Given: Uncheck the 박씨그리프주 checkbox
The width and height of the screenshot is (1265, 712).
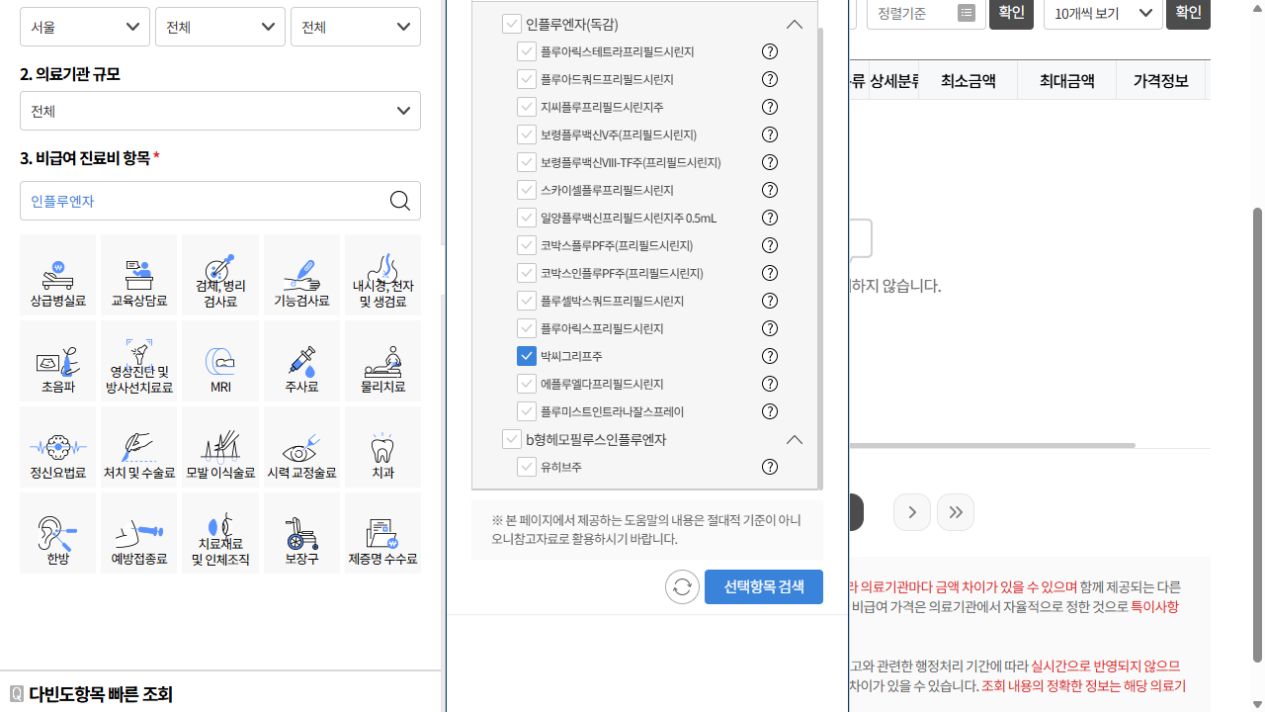Looking at the screenshot, I should pyautogui.click(x=527, y=355).
